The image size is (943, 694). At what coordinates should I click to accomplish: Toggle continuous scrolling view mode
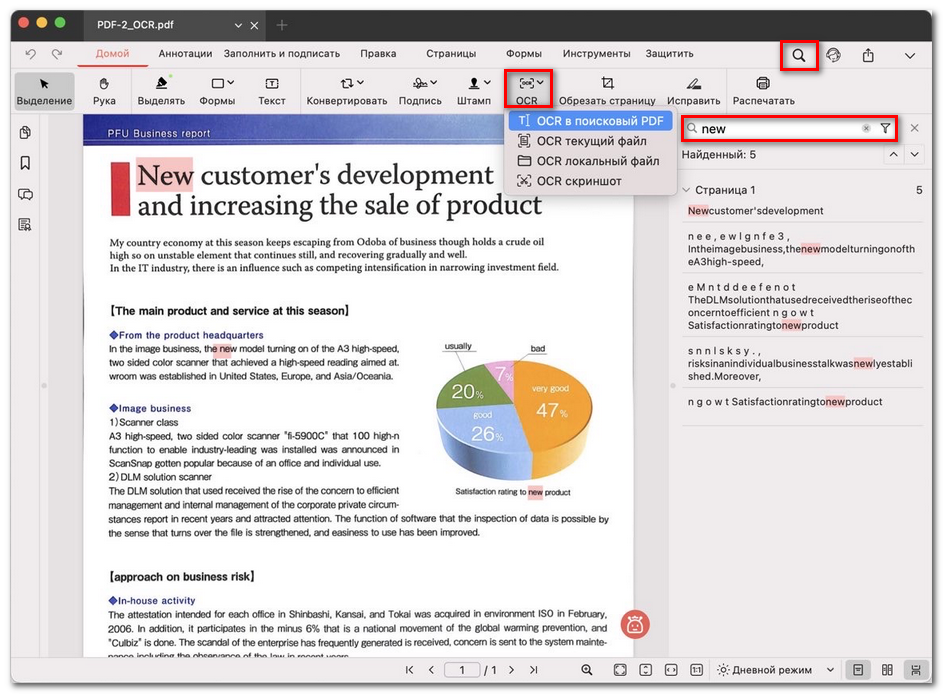(915, 669)
